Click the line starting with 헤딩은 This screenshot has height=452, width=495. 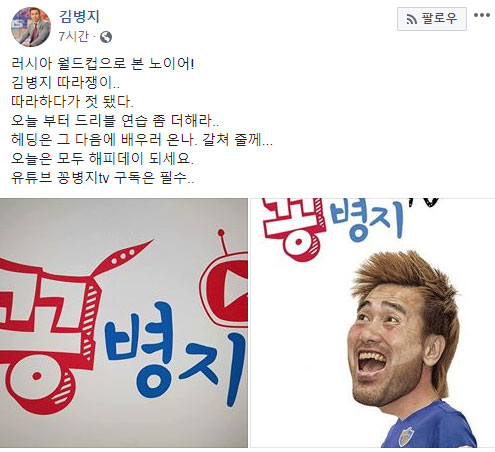142,139
